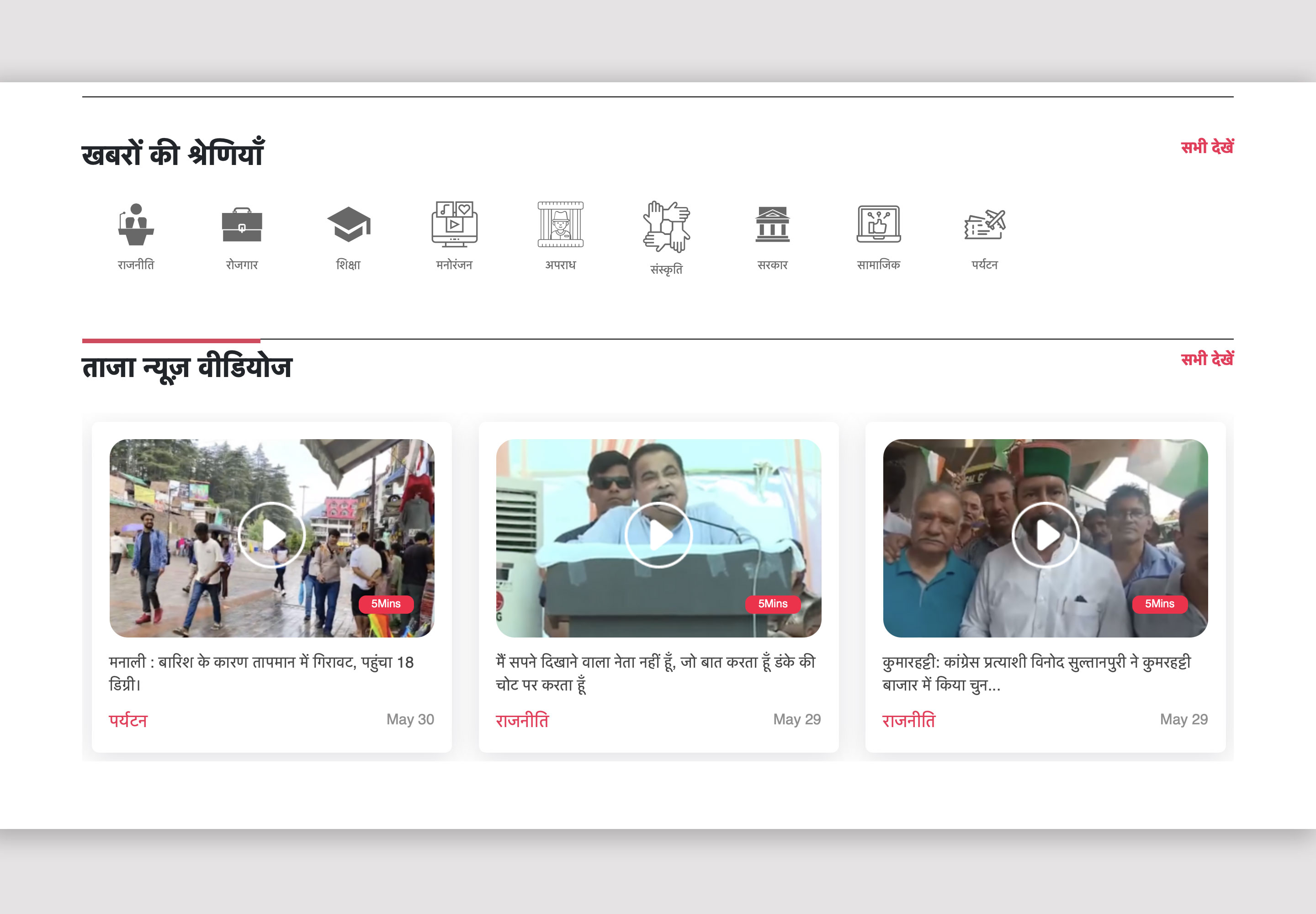The height and width of the screenshot is (914, 1316).
Task: Click the 5Mins badge on Kumarhatti video
Action: [x=1160, y=604]
